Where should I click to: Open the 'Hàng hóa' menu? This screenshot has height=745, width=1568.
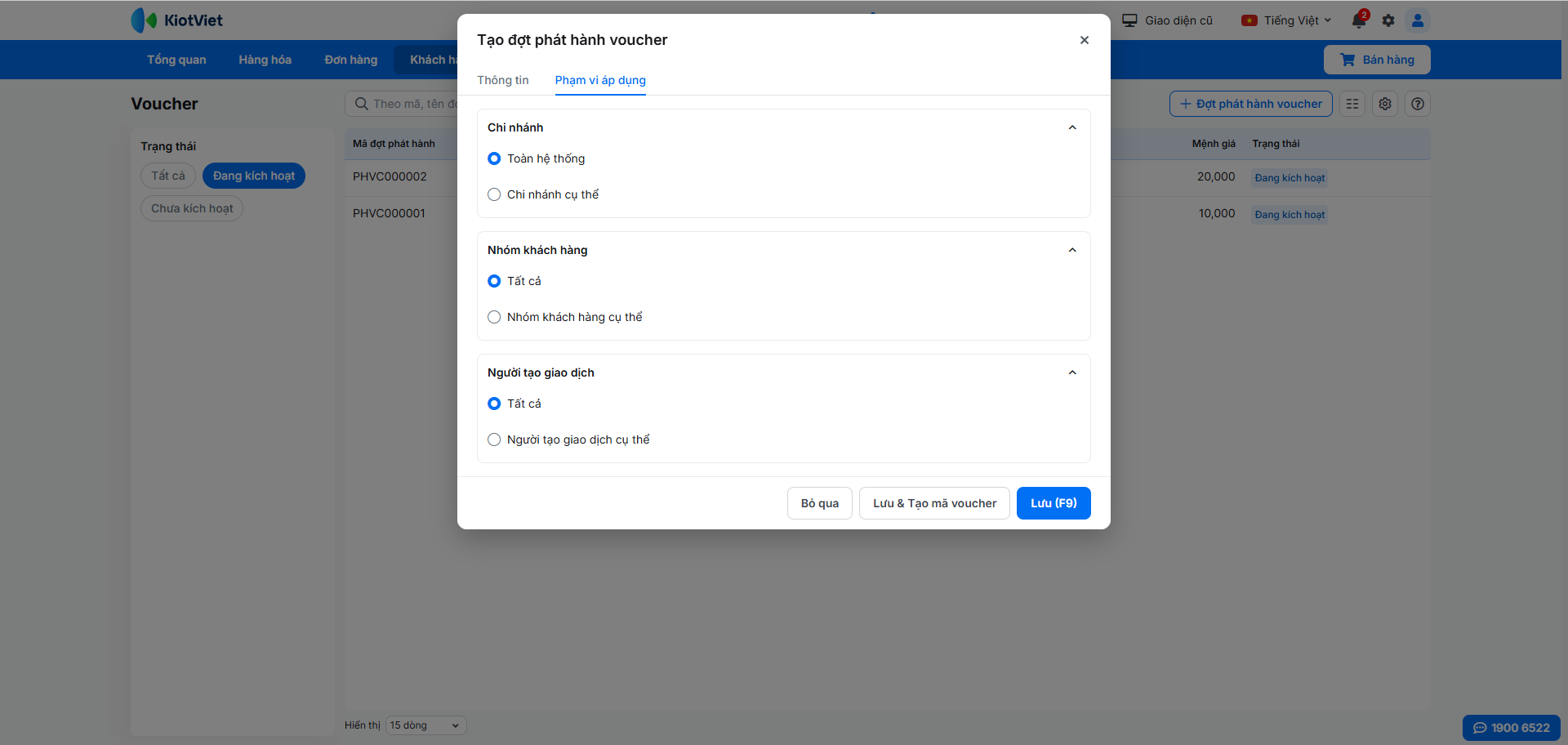tap(265, 60)
